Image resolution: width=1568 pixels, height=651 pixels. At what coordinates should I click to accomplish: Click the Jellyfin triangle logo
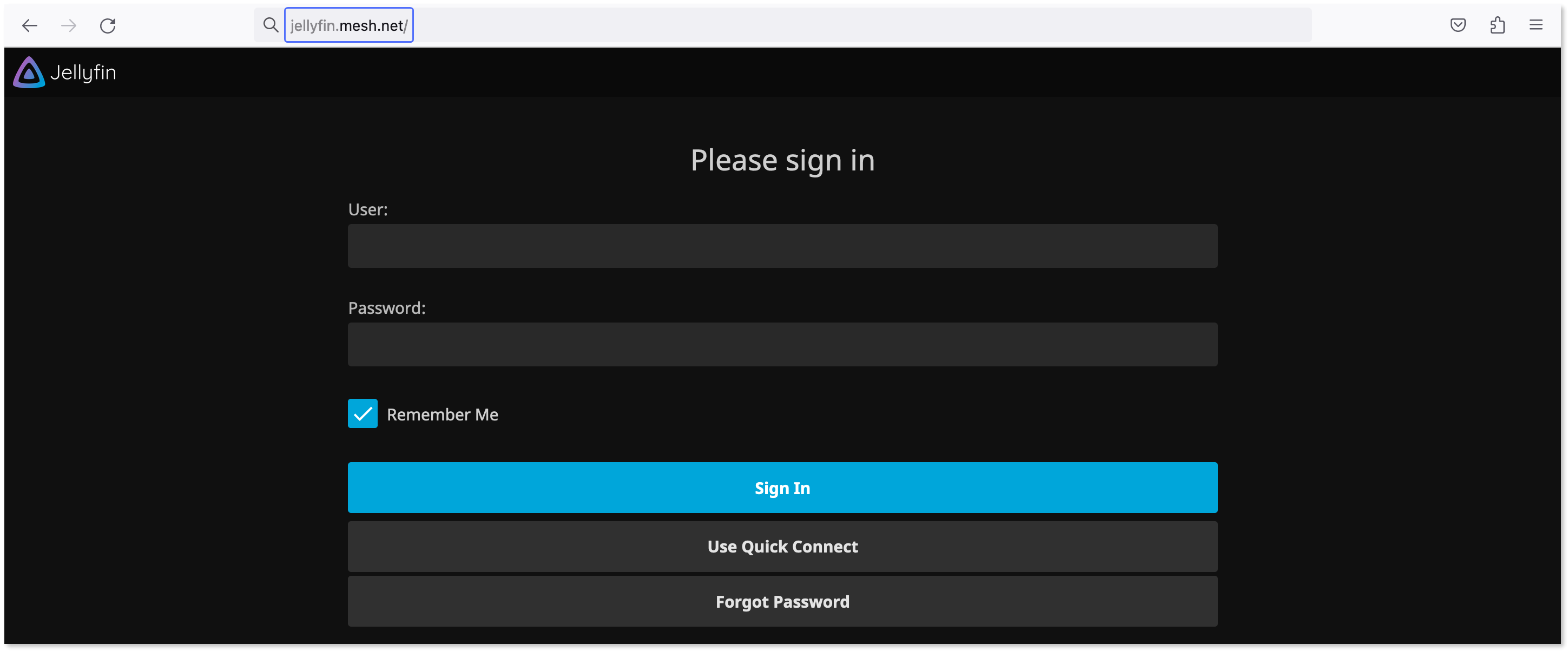[x=28, y=72]
